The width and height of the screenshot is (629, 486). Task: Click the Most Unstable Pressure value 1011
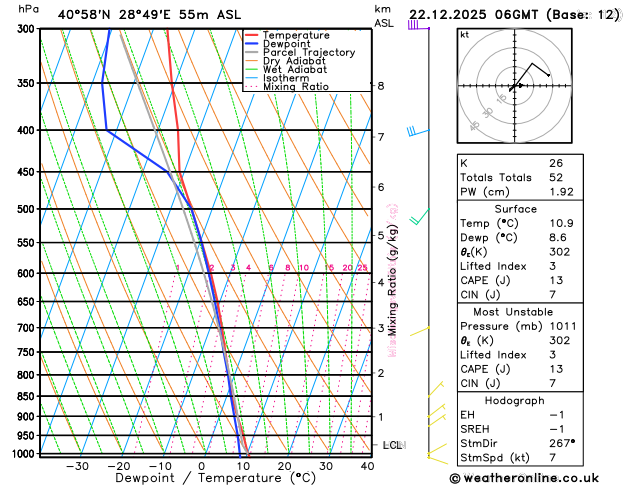click(x=563, y=326)
